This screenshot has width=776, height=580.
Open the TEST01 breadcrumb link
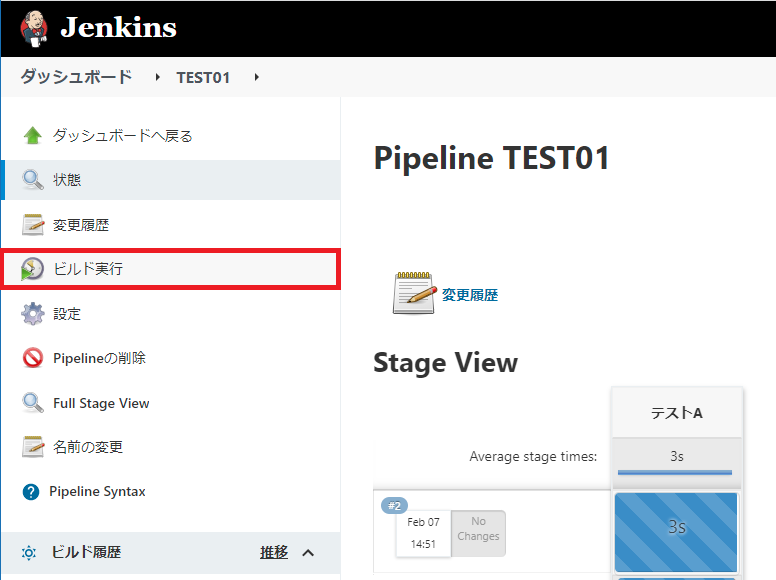click(x=203, y=78)
